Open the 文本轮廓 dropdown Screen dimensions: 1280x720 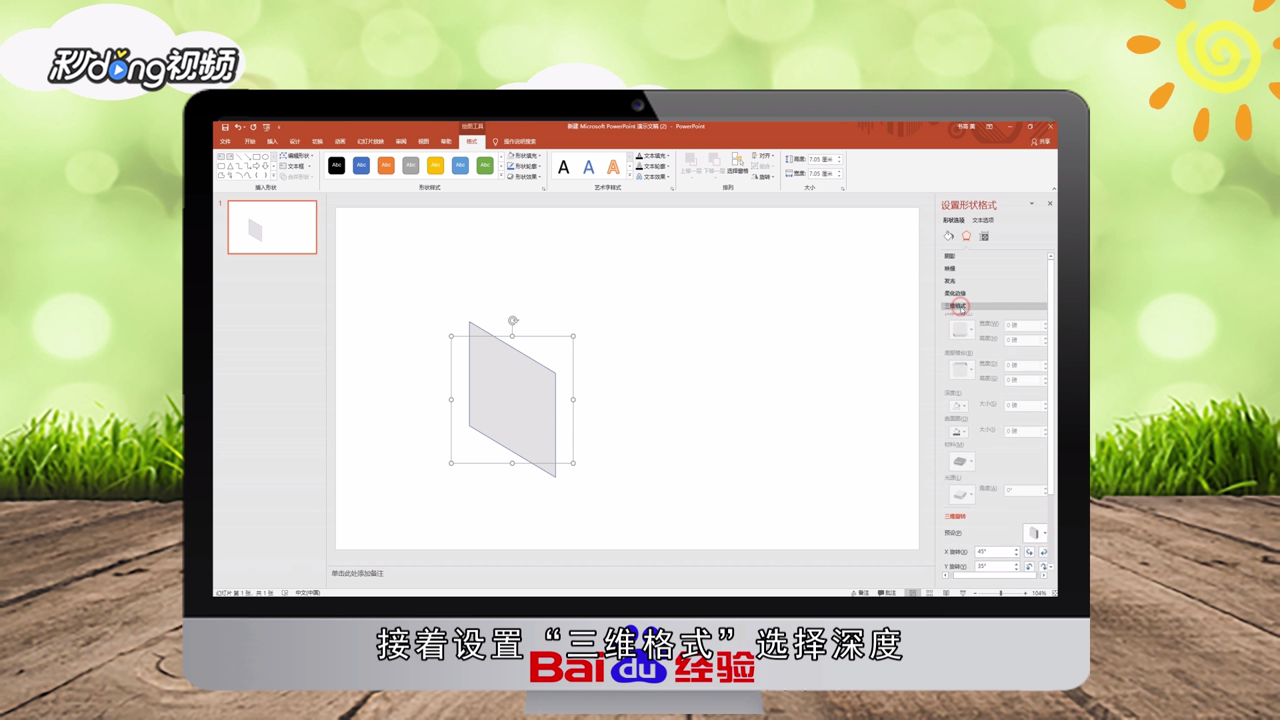(653, 166)
